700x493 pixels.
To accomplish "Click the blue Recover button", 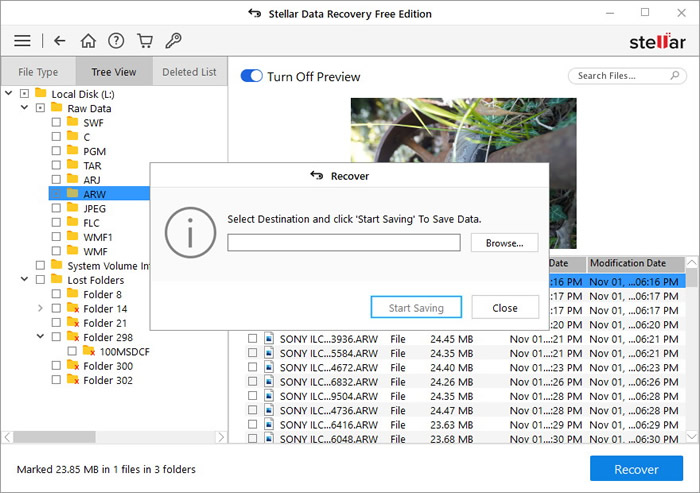I will tap(636, 469).
